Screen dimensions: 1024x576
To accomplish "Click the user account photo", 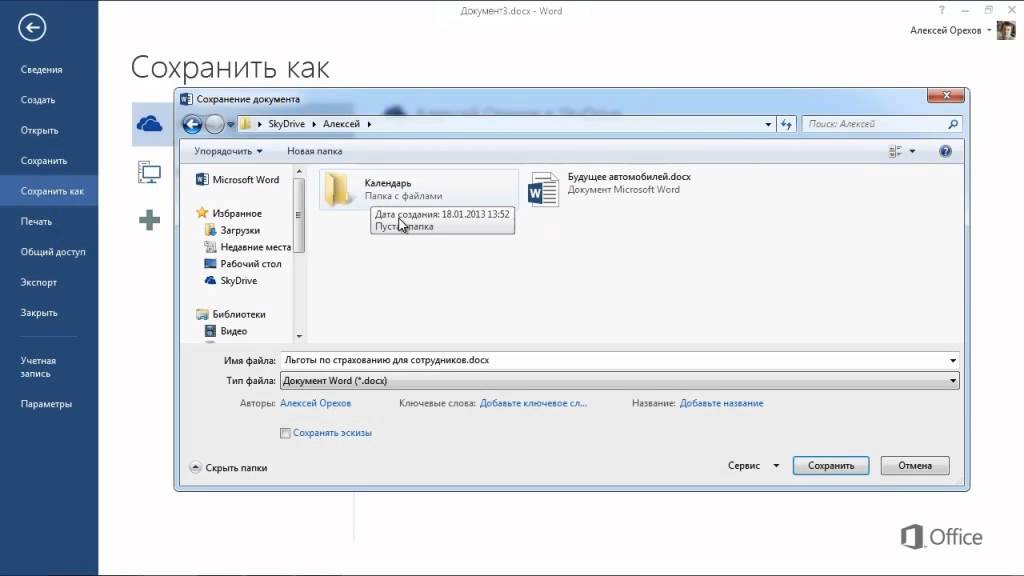I will point(1006,30).
